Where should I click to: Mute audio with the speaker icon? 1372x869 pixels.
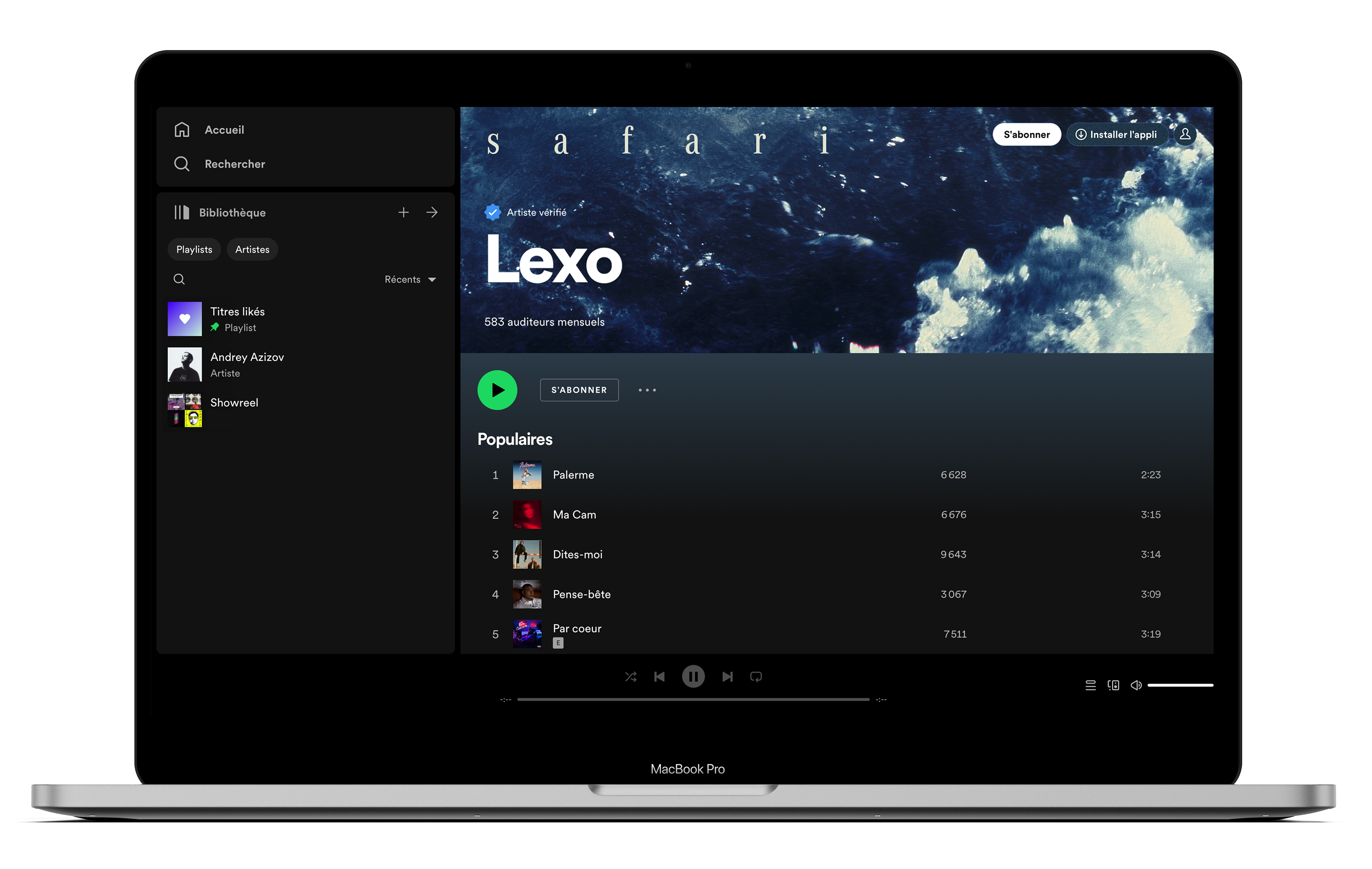coord(1136,685)
